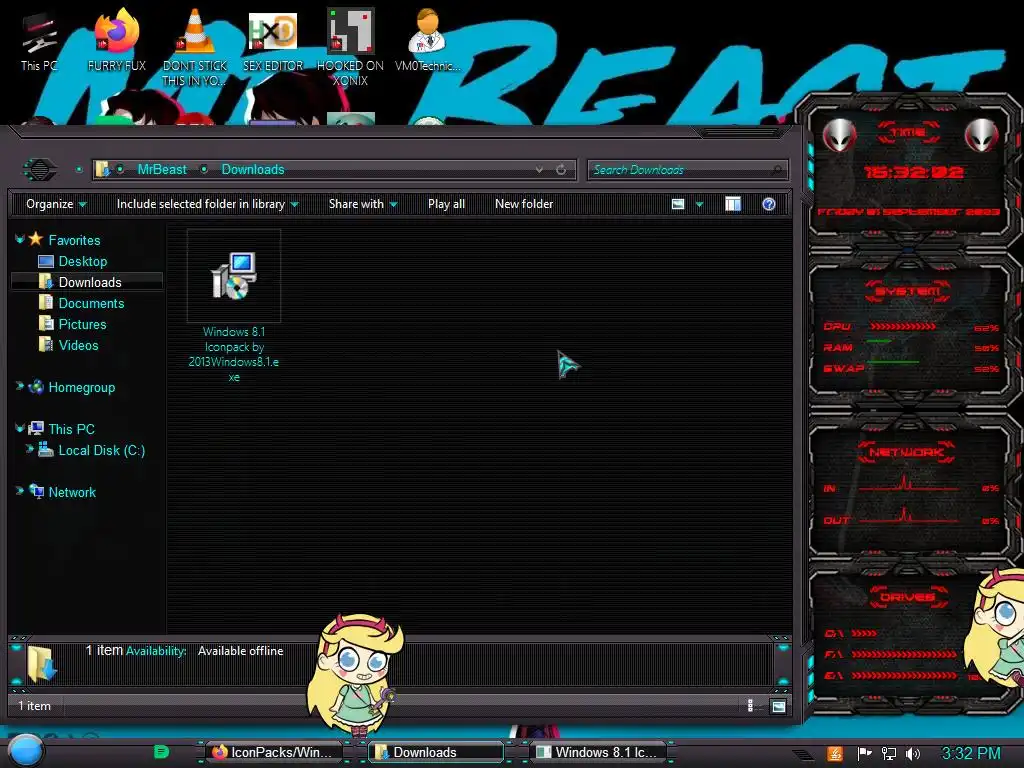Viewport: 1024px width, 768px height.
Task: Switch to large icons view in status bar
Action: coord(778,706)
